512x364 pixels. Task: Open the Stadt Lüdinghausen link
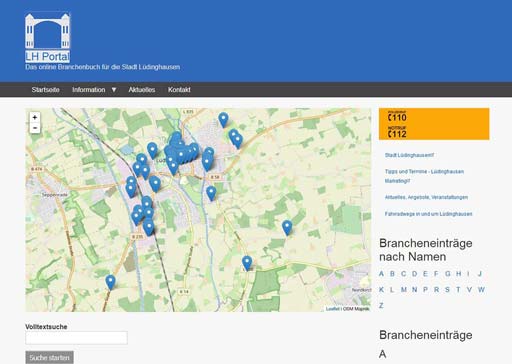click(409, 155)
